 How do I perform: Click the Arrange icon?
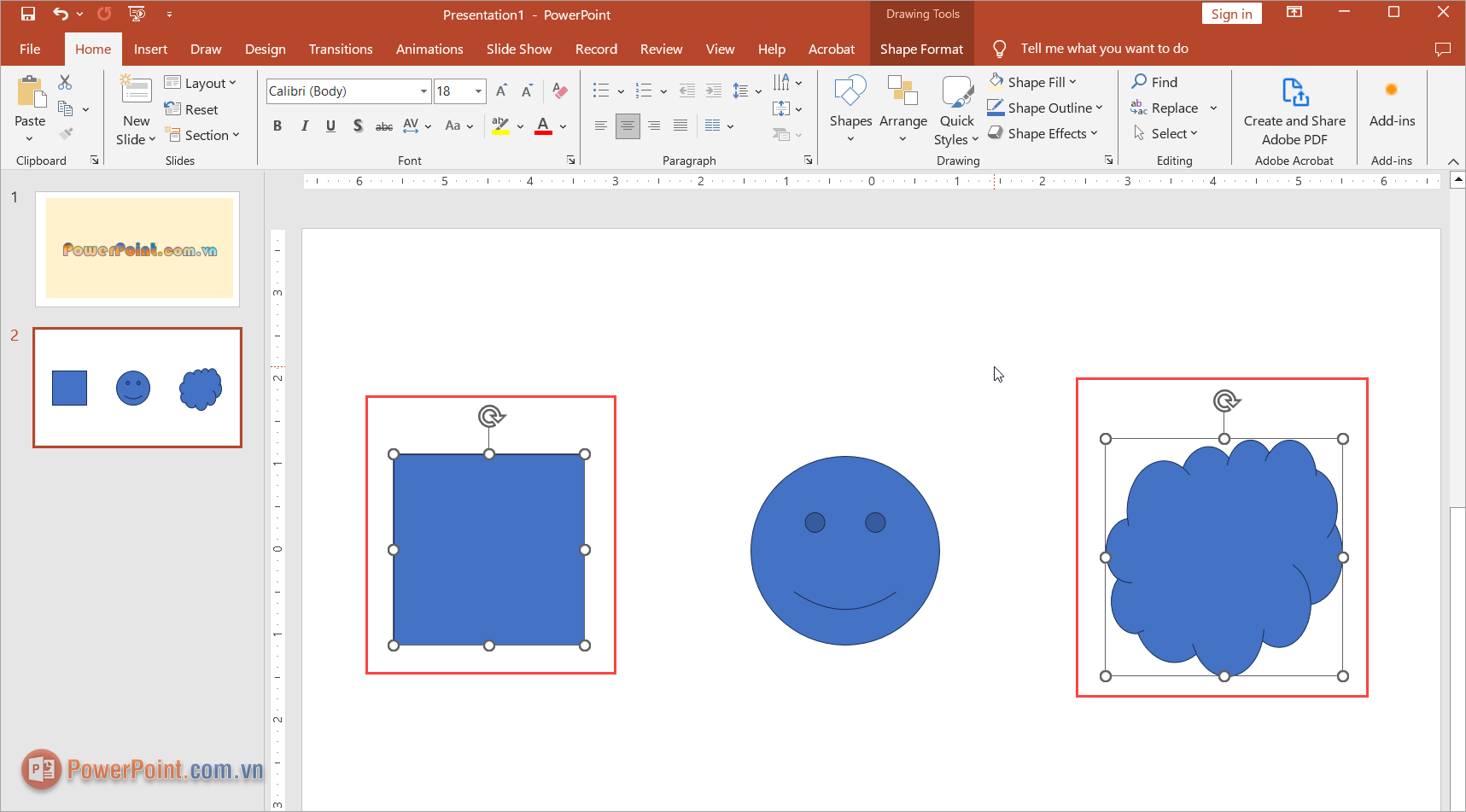pyautogui.click(x=902, y=91)
